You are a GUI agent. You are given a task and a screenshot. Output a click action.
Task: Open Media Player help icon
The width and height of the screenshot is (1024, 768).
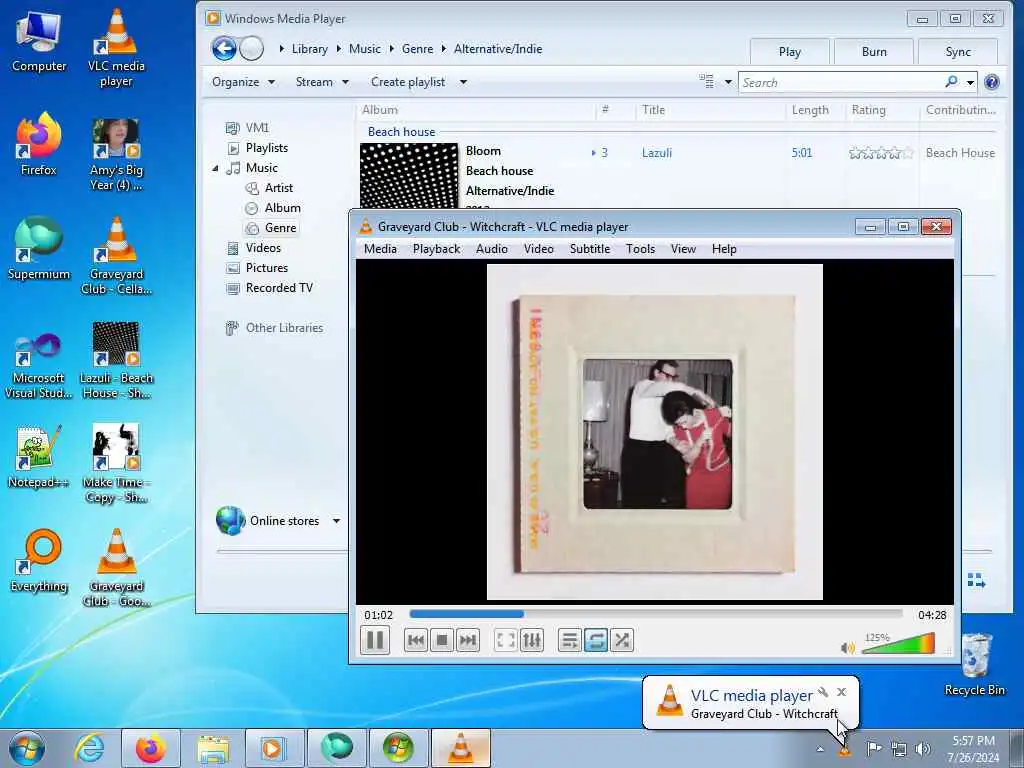[x=991, y=82]
